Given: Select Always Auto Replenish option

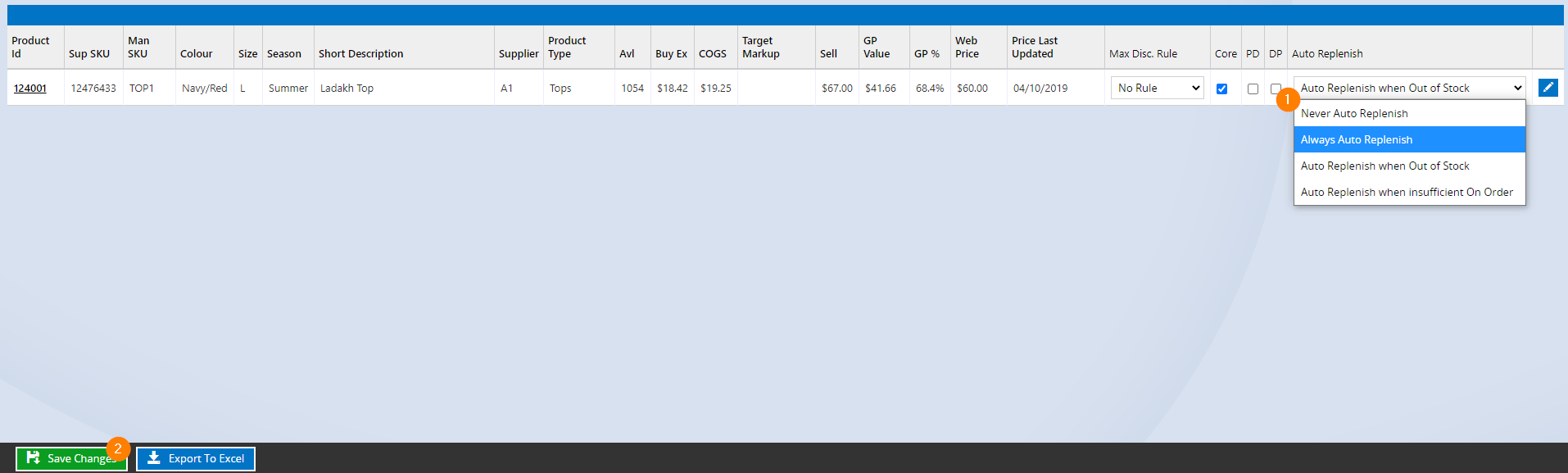Looking at the screenshot, I should (x=1409, y=139).
